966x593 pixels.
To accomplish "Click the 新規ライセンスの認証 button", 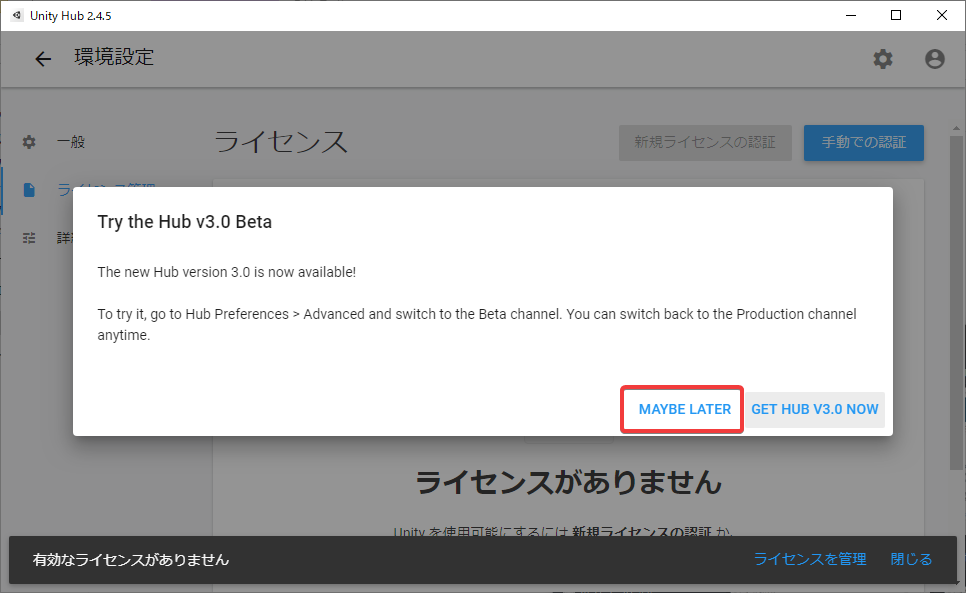I will pyautogui.click(x=705, y=142).
